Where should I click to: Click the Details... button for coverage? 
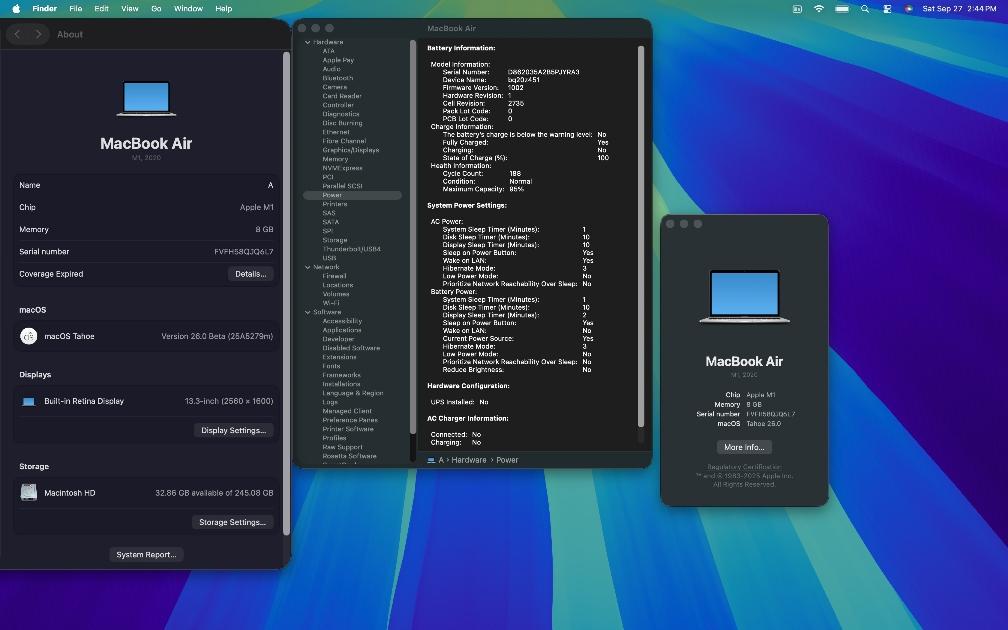[x=251, y=274]
